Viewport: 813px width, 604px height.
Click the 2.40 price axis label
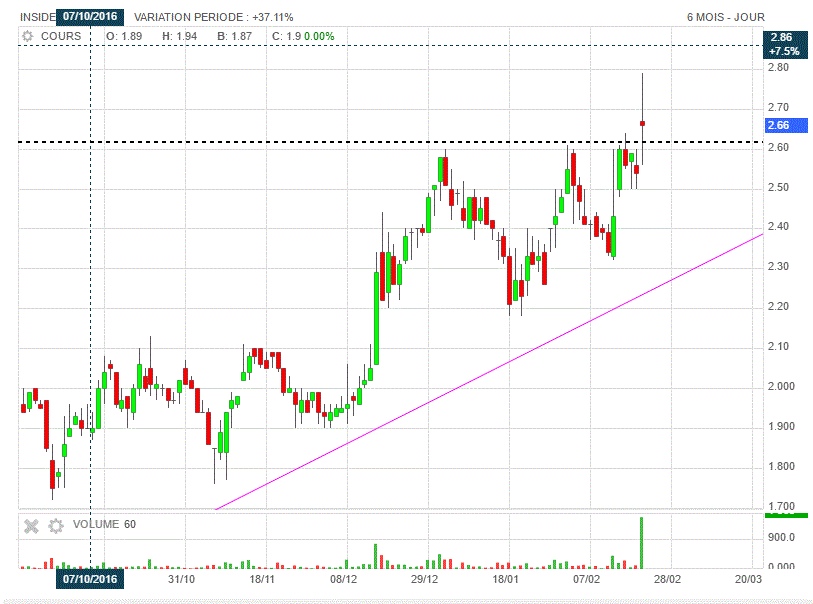778,227
